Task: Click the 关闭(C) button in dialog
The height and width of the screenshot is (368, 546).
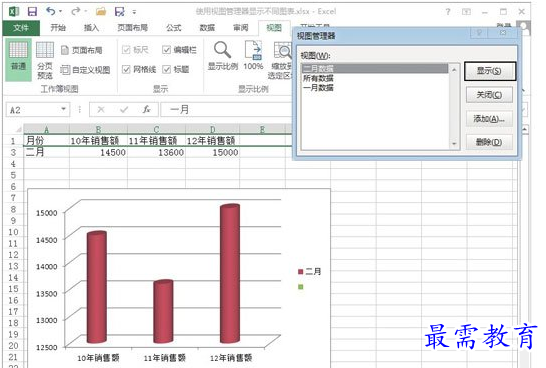Action: pyautogui.click(x=489, y=95)
